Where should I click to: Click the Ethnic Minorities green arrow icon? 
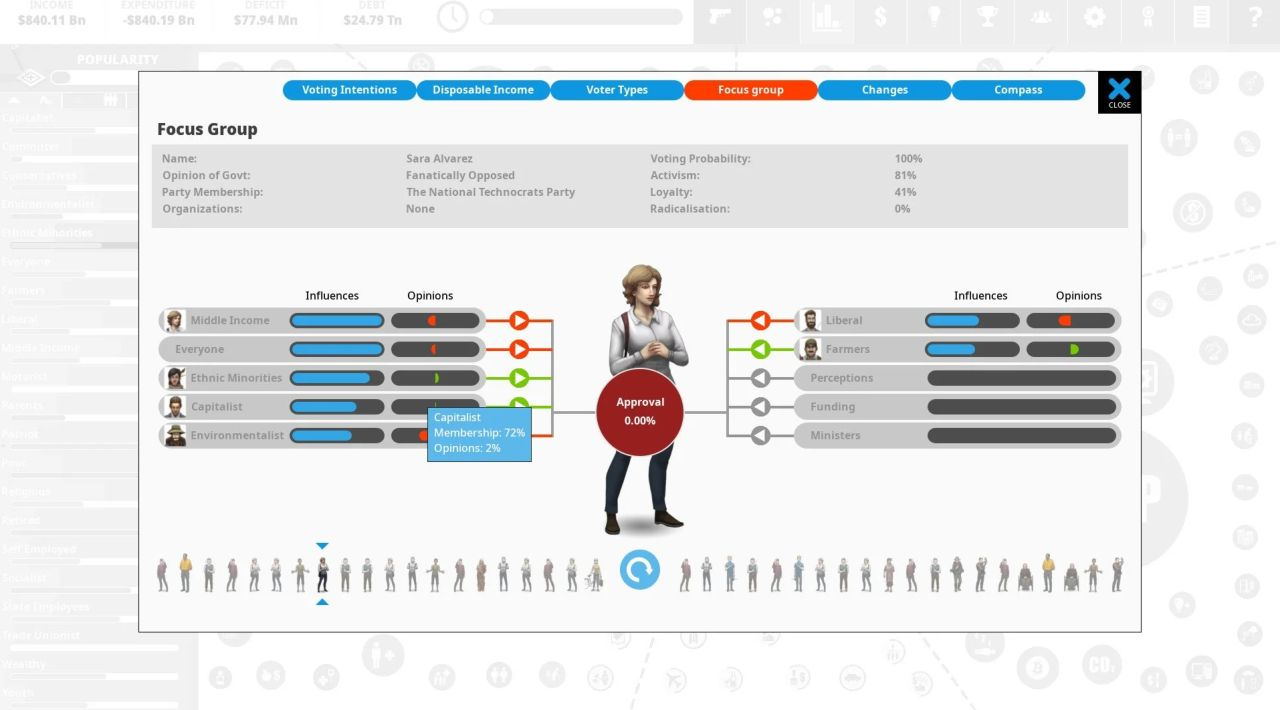click(519, 378)
